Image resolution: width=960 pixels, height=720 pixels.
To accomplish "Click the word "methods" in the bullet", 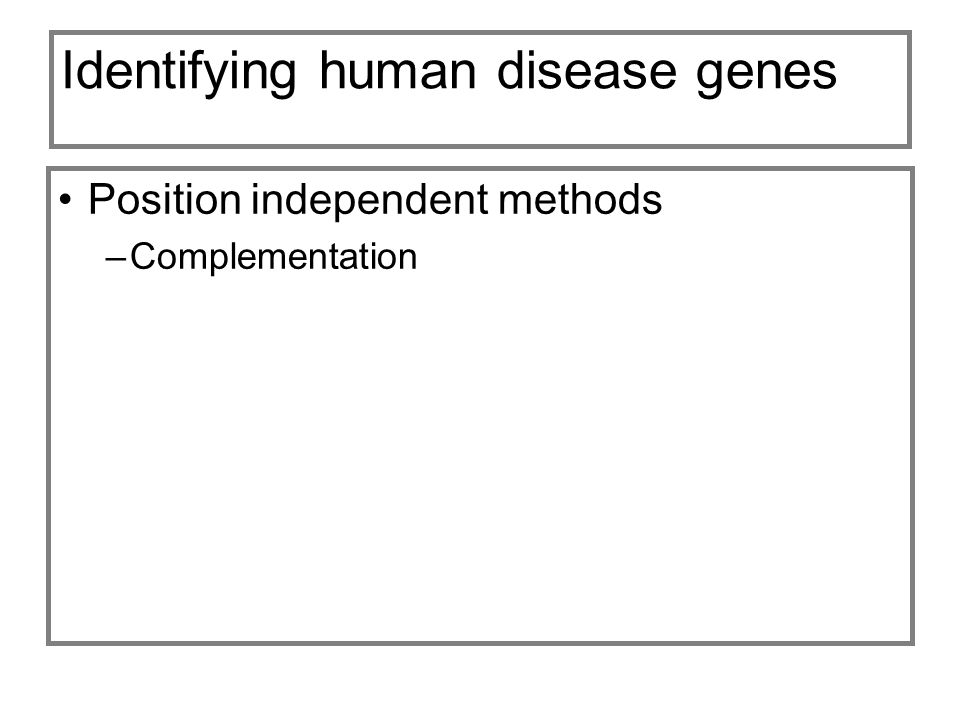I will [580, 199].
